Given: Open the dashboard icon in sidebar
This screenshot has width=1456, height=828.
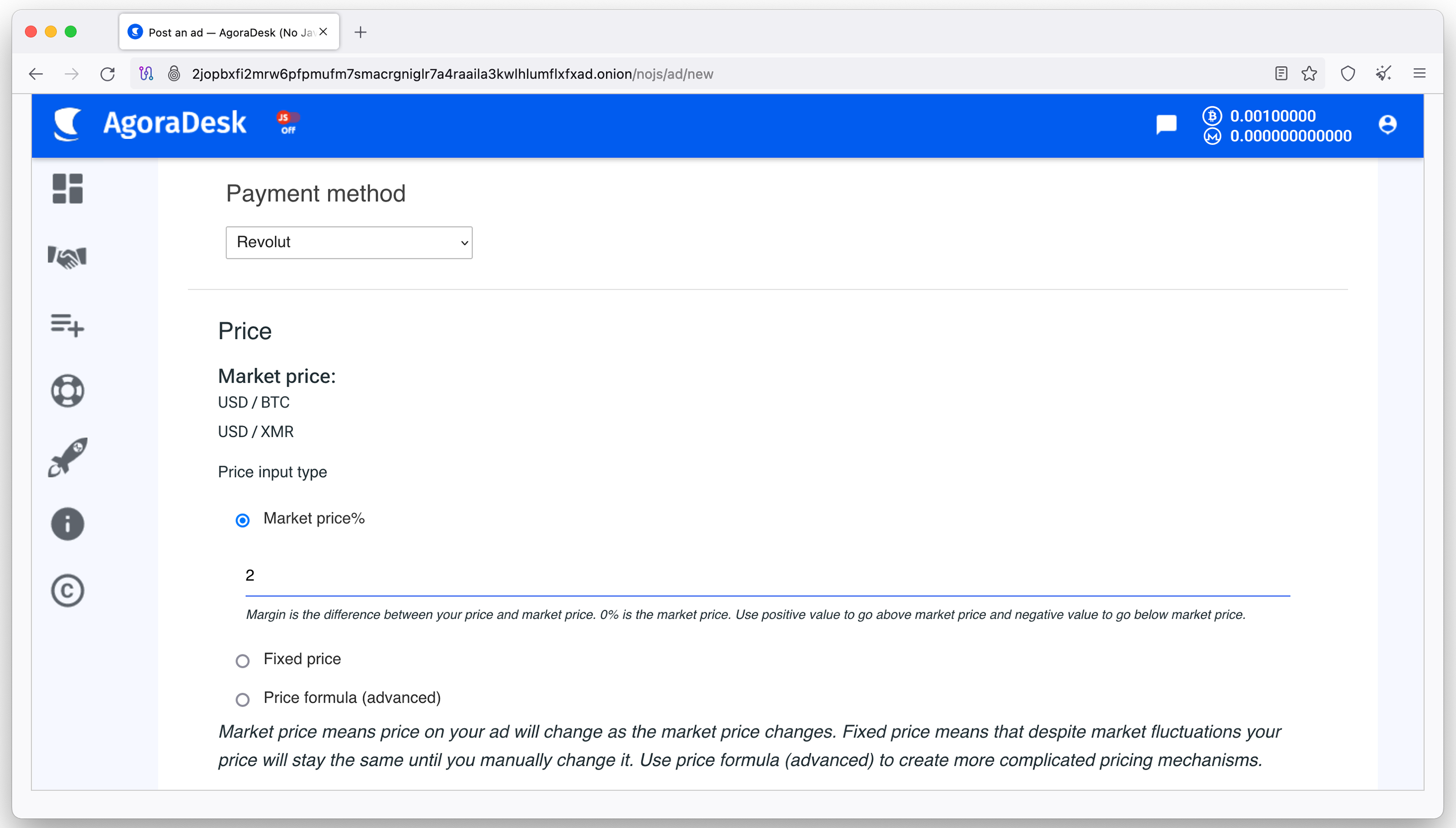Looking at the screenshot, I should click(68, 188).
